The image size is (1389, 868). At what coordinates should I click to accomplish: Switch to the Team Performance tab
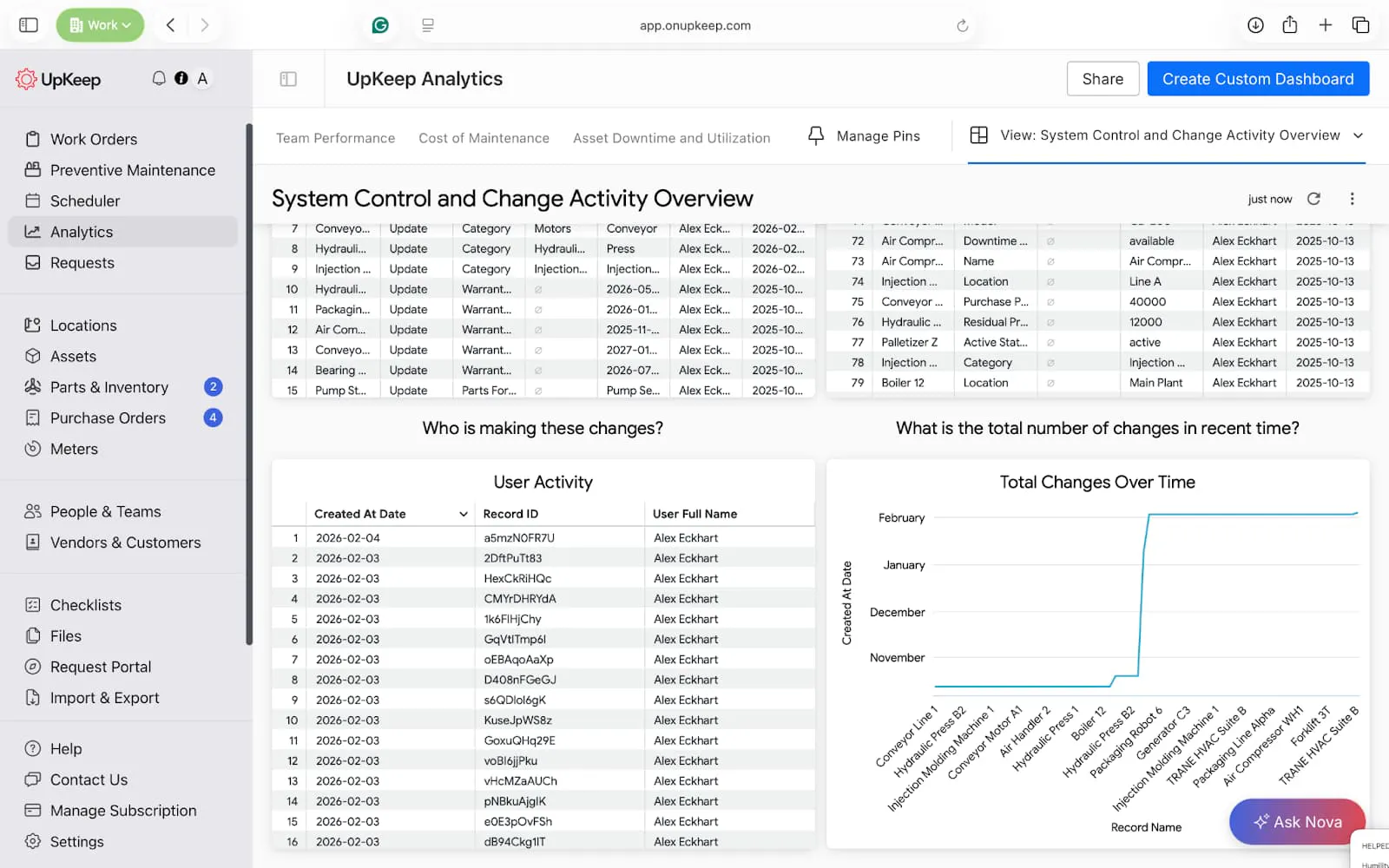(335, 138)
